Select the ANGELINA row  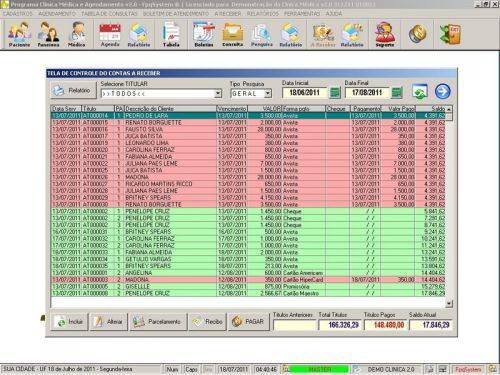tap(248, 273)
